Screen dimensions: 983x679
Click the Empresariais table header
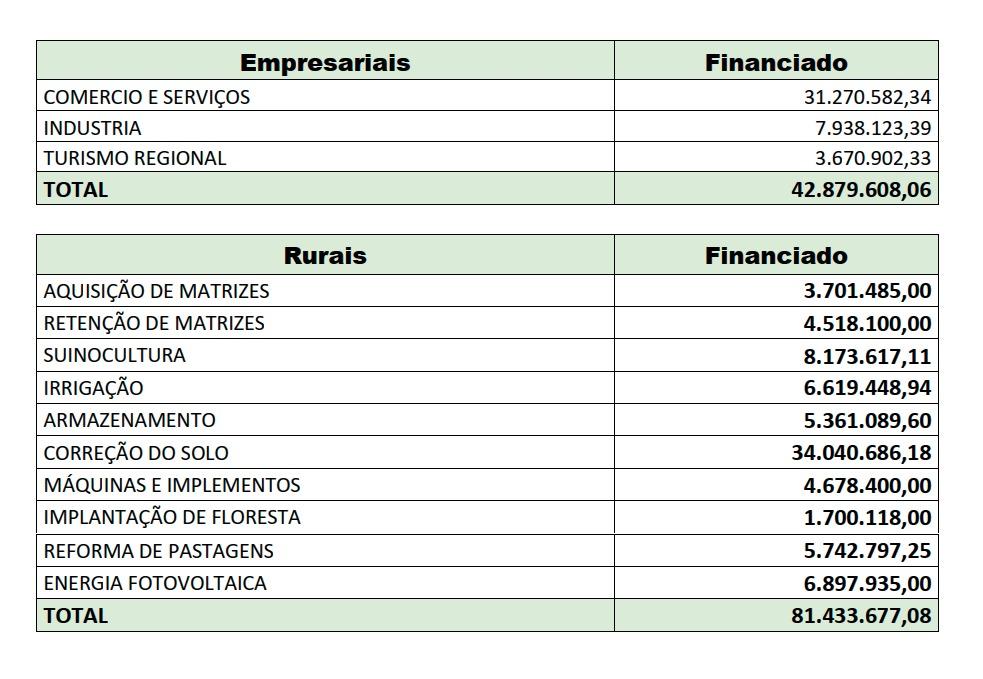coord(325,62)
